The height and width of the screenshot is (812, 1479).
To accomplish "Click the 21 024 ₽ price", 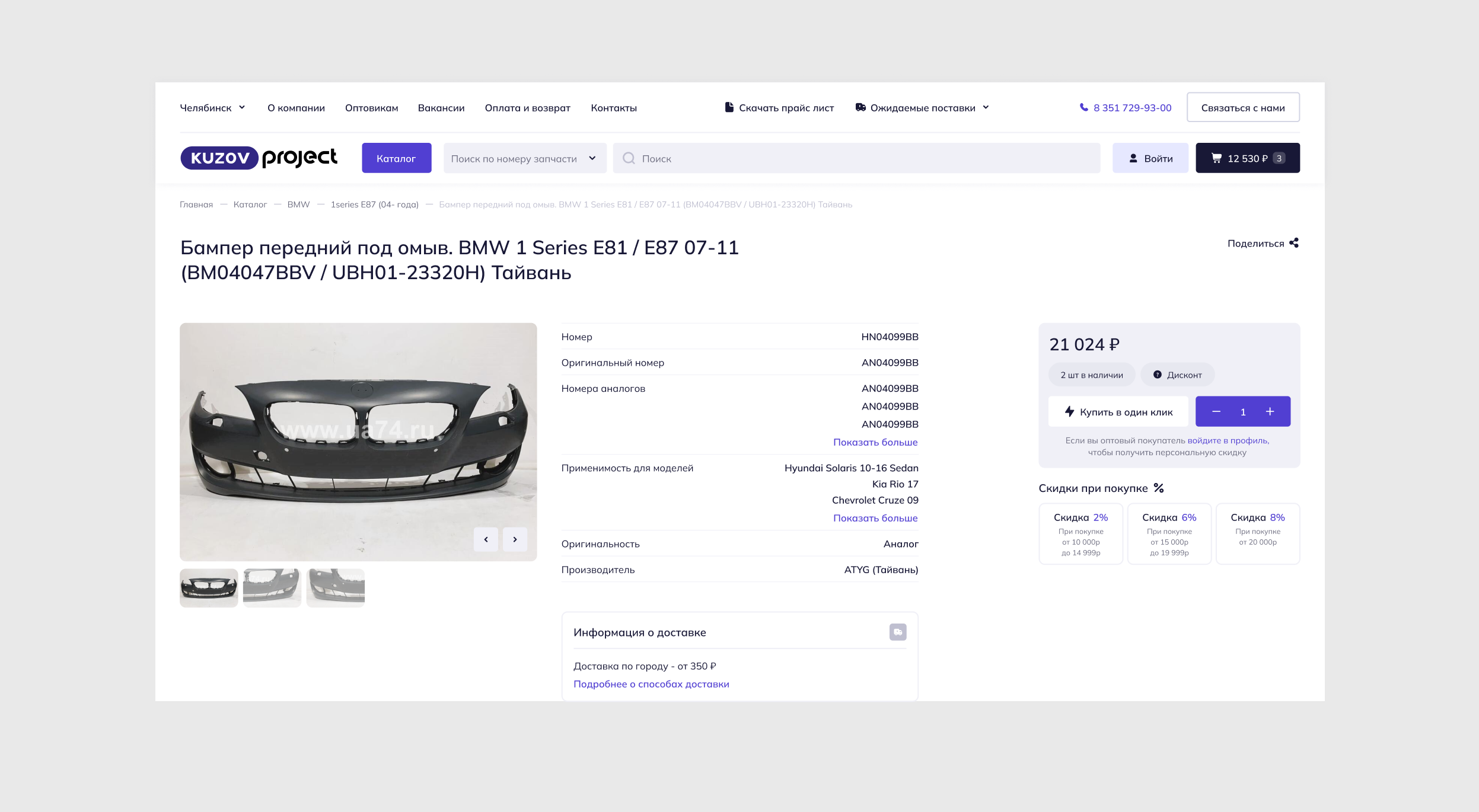I will (x=1084, y=344).
